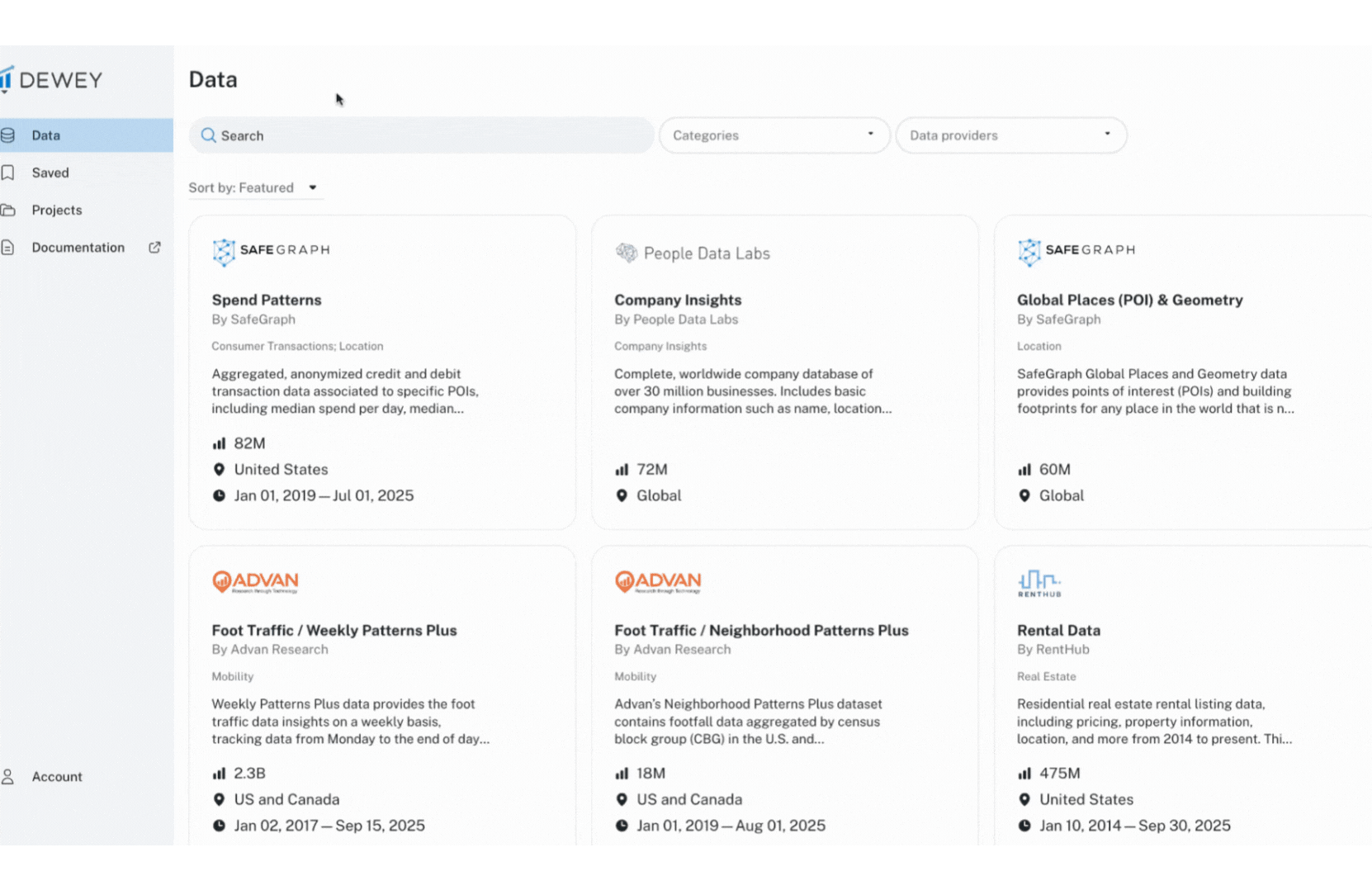This screenshot has width=1372, height=890.
Task: Open the Categories dropdown
Action: point(774,135)
